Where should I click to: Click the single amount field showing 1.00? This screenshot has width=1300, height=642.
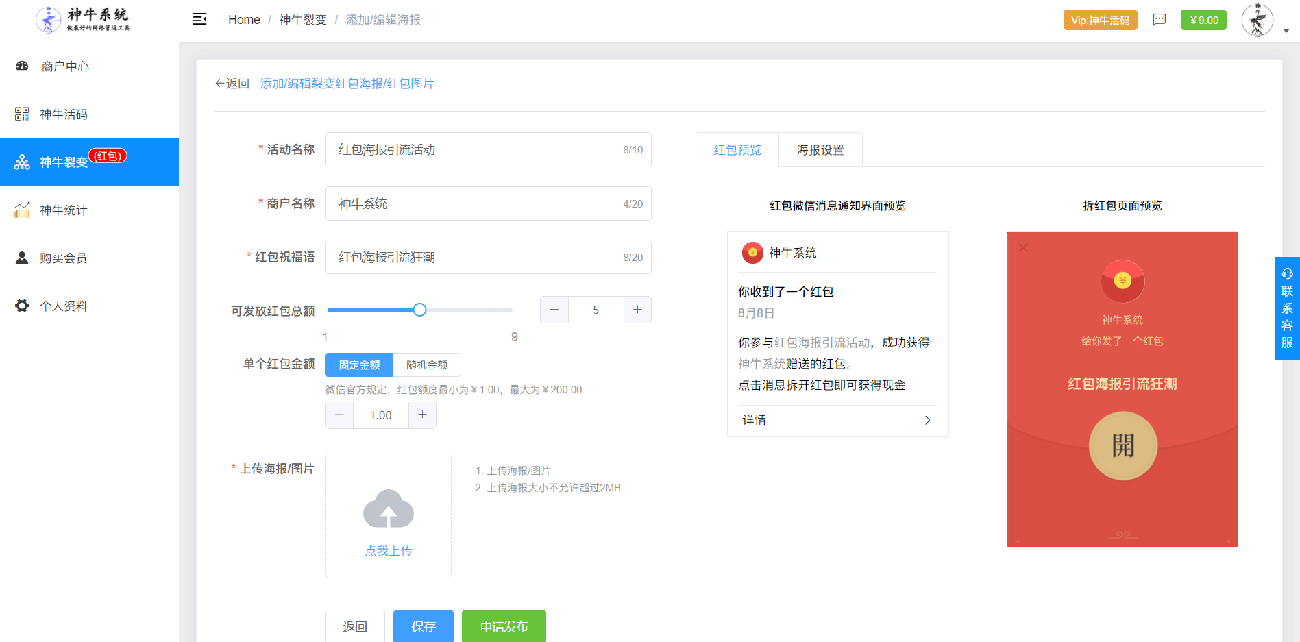coord(381,415)
